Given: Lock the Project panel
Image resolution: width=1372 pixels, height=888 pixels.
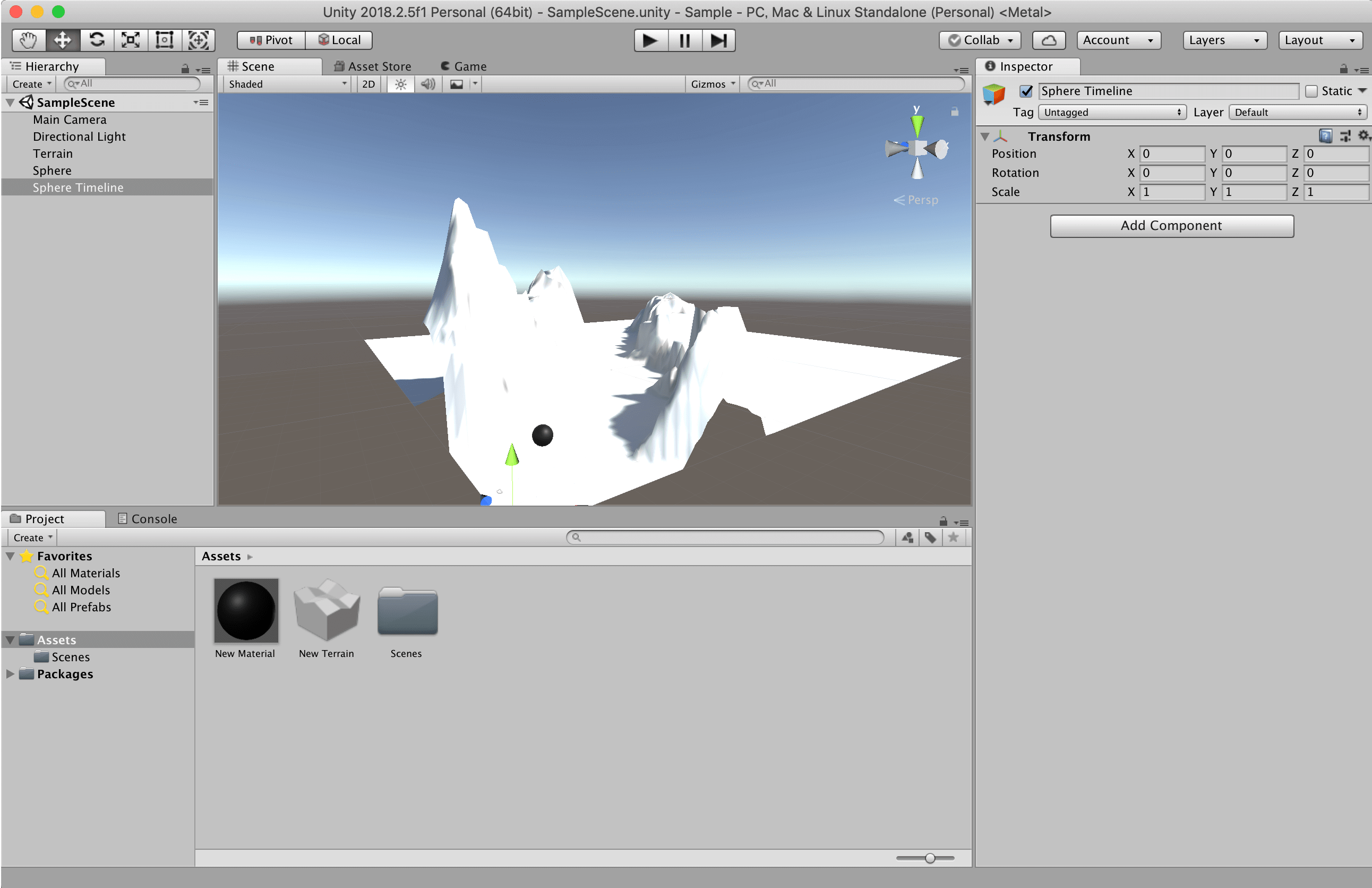Looking at the screenshot, I should click(x=943, y=522).
